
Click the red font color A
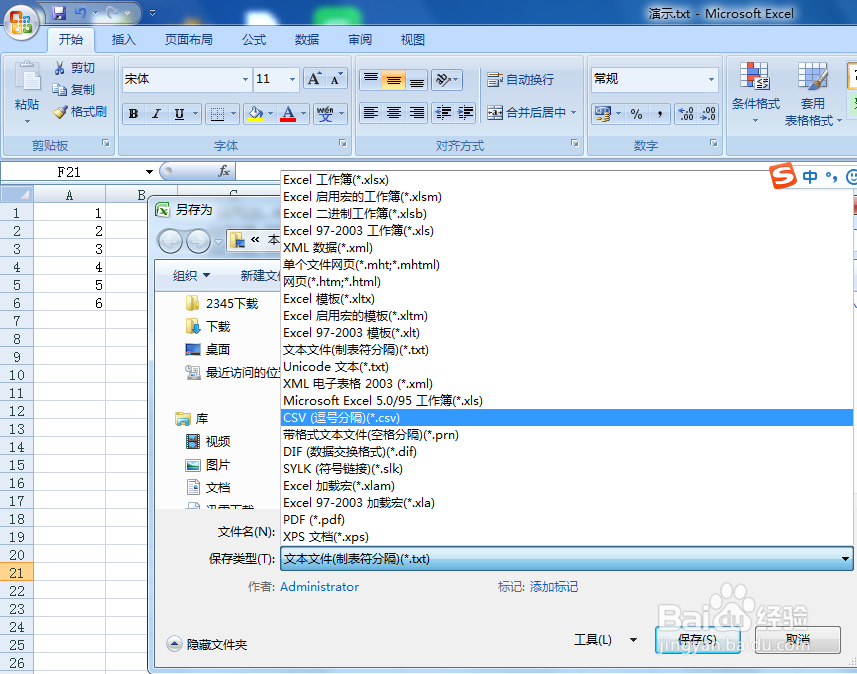tap(287, 114)
